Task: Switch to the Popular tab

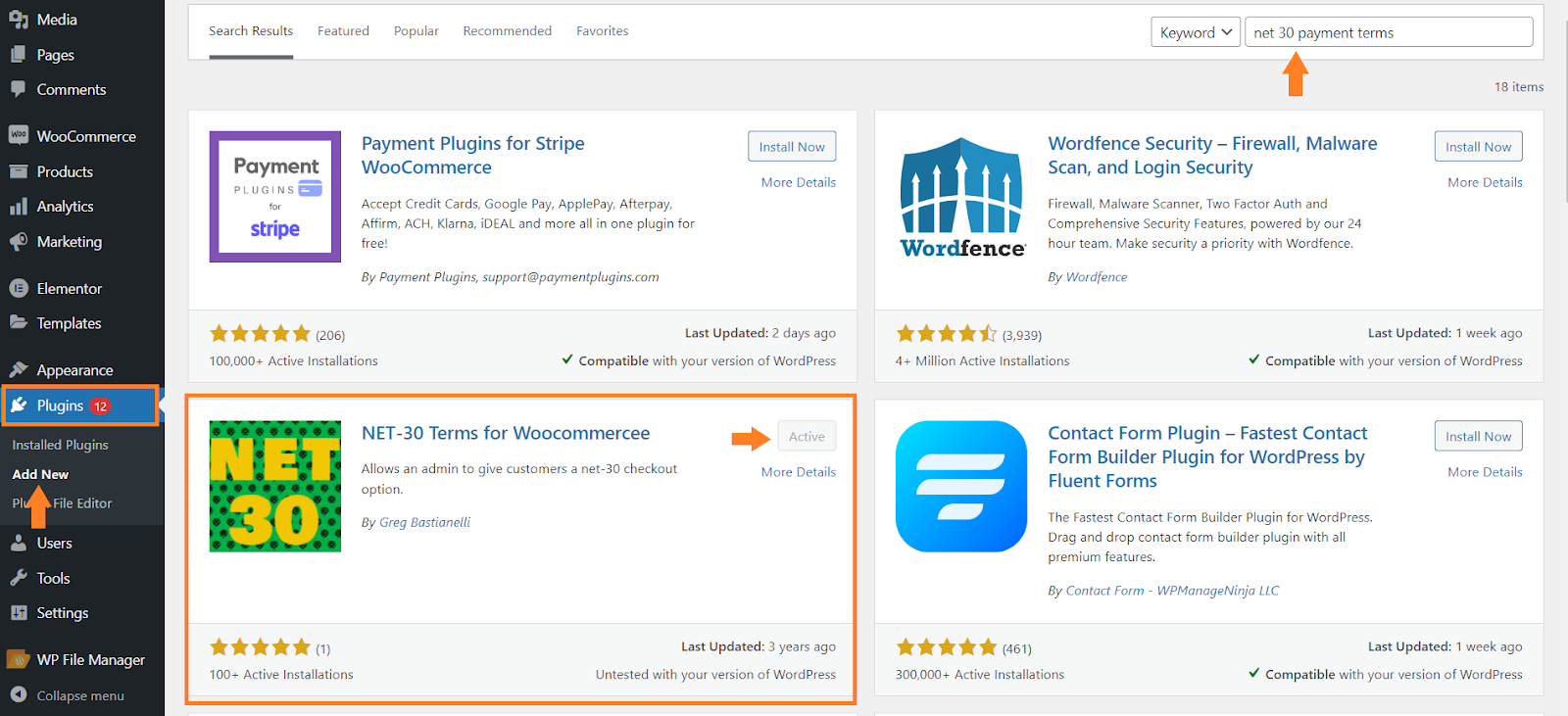Action: [416, 31]
